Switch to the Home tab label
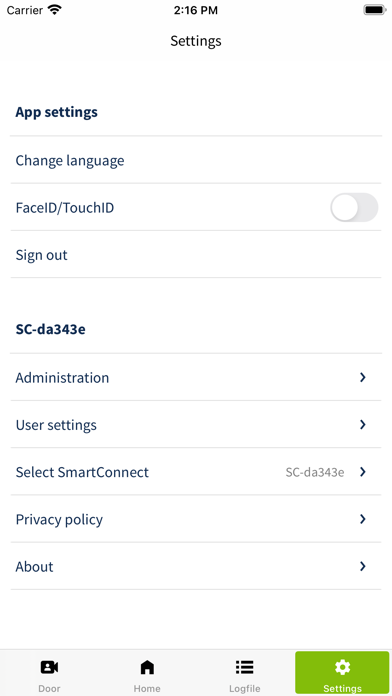Screen dimensions: 392x696 pos(147,689)
